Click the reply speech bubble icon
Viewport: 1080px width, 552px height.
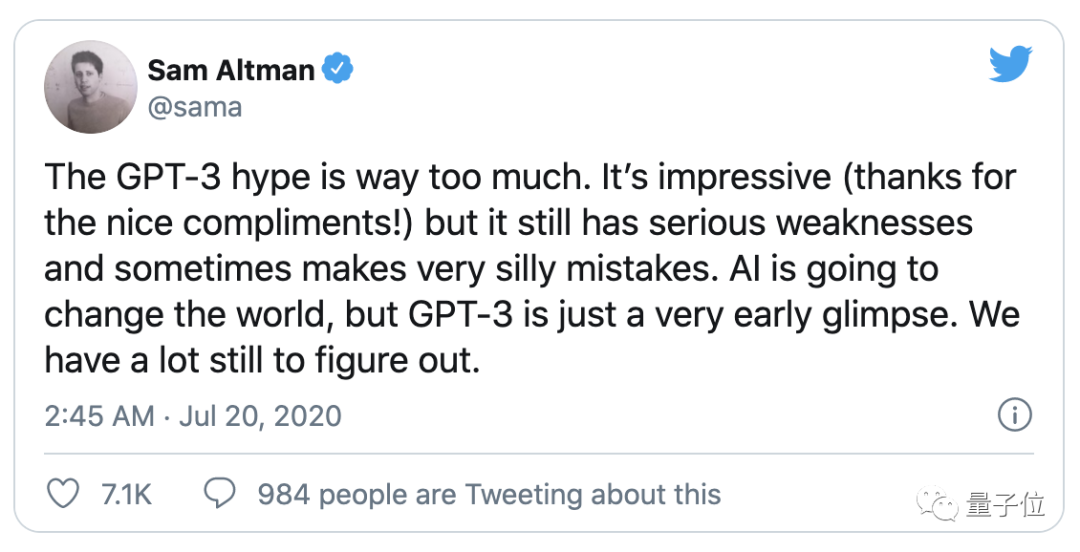point(219,493)
